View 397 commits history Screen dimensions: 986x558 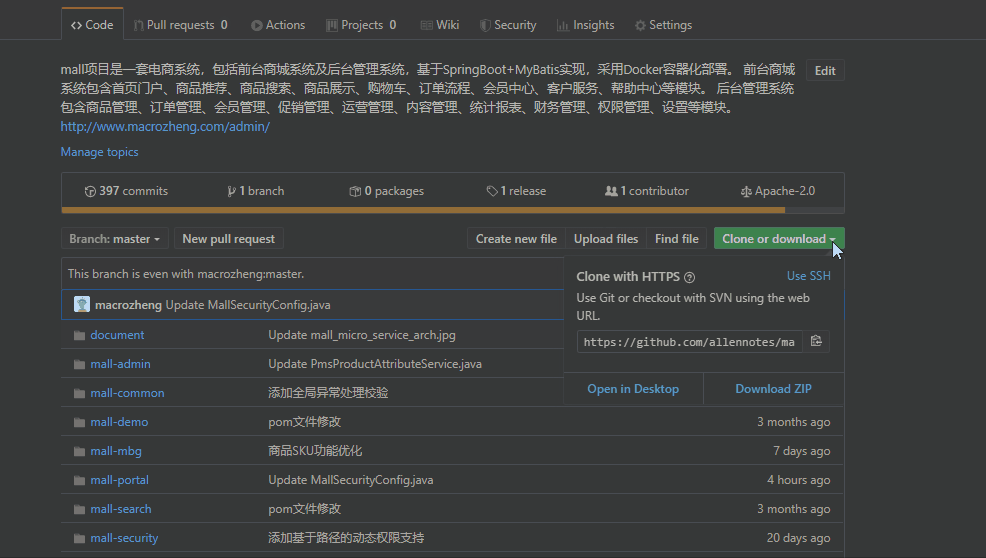126,191
